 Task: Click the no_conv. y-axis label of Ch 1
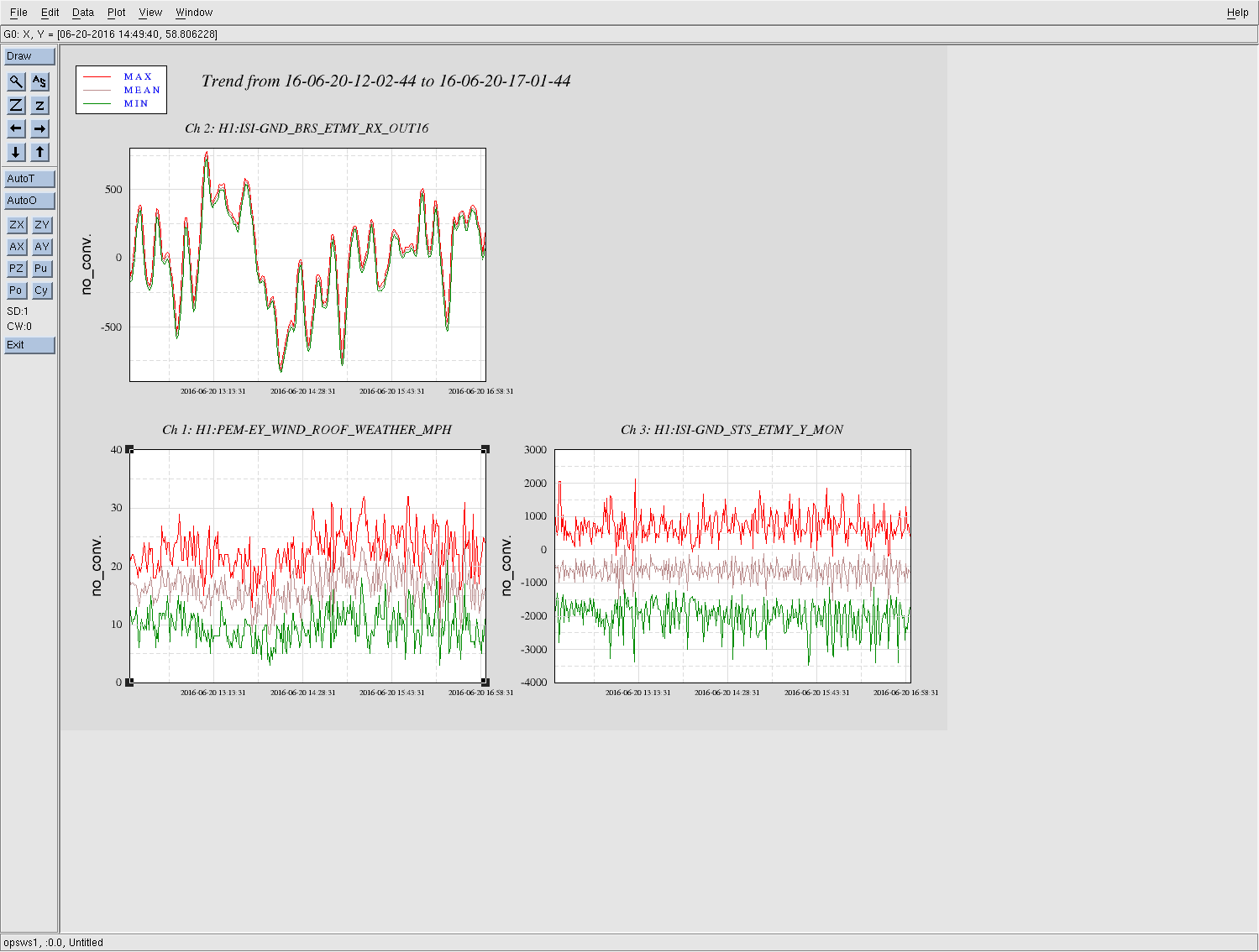(97, 566)
